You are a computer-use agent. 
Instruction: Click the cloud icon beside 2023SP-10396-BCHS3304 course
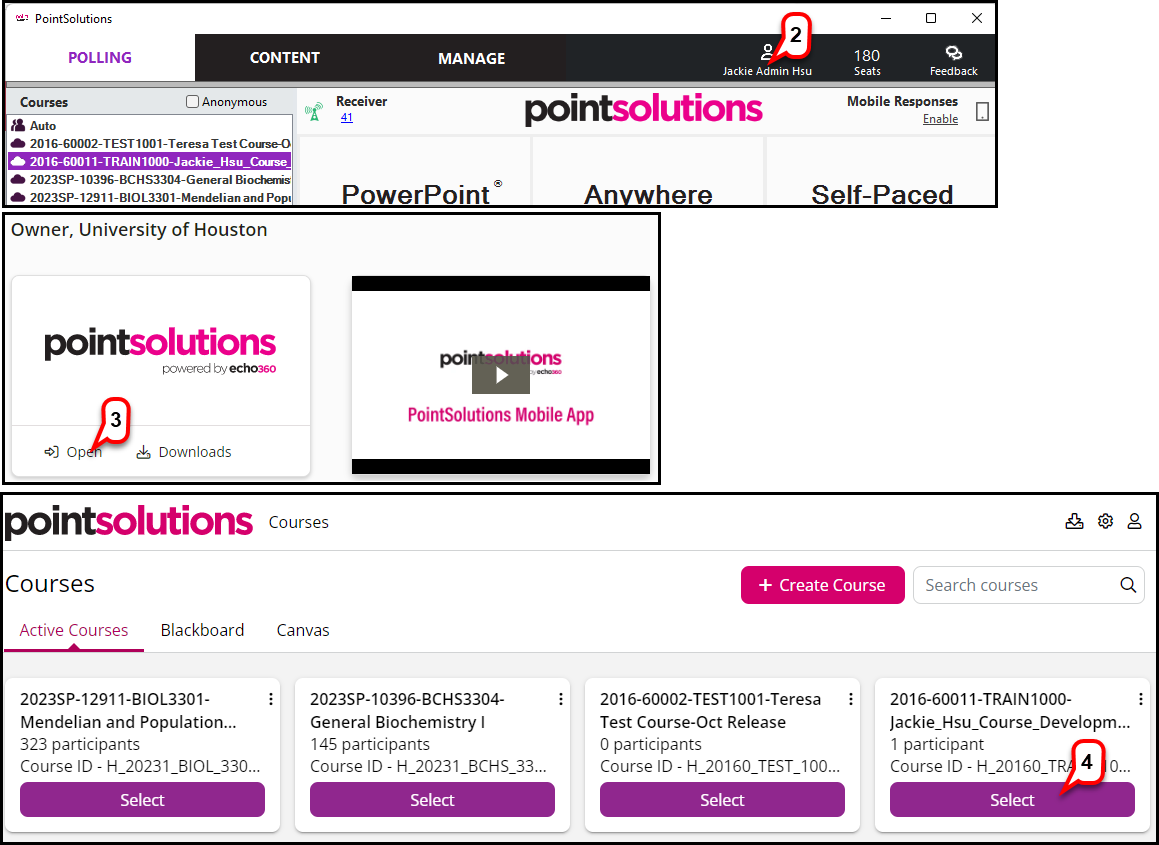[18, 180]
